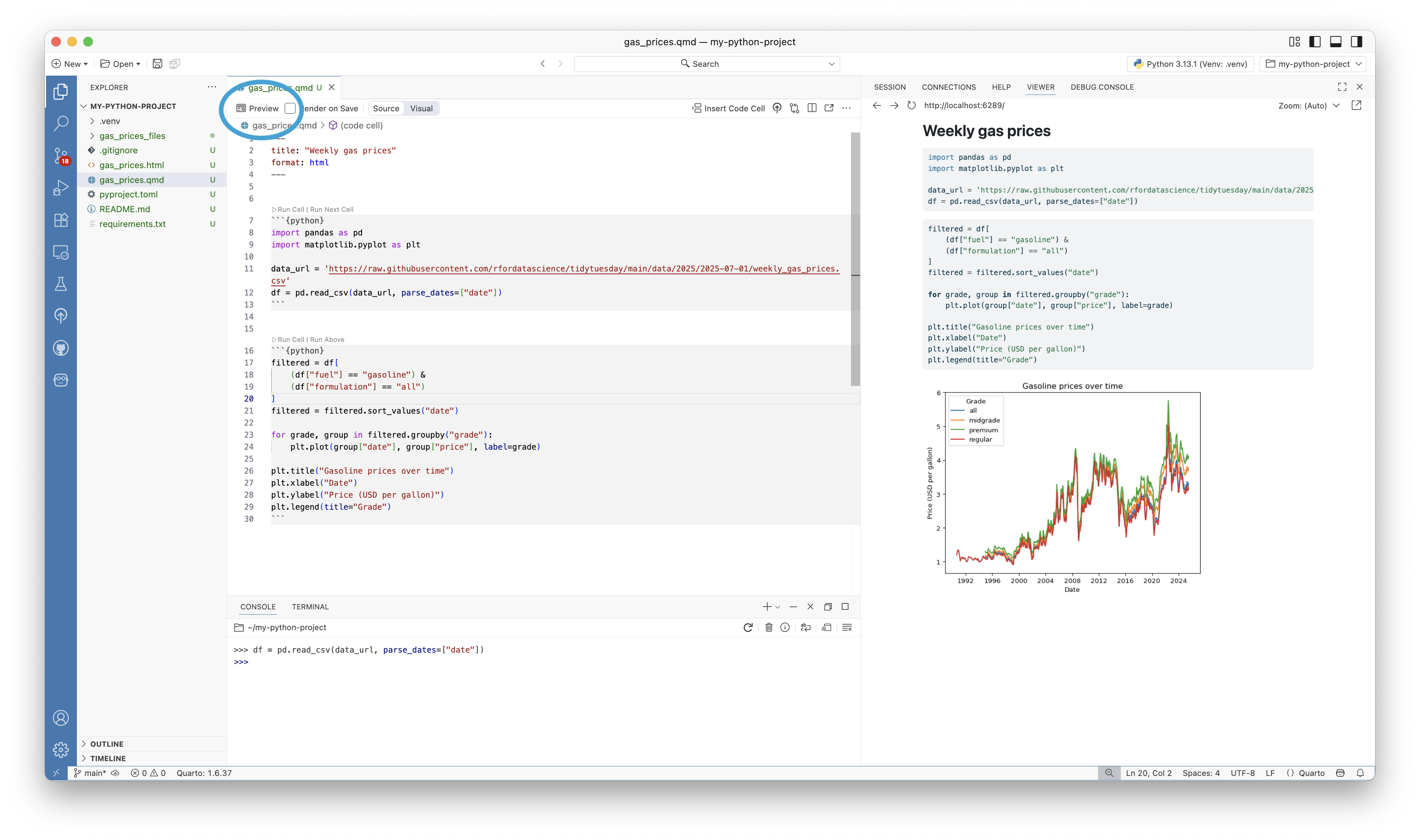1420x840 pixels.
Task: Expand the gas_prices_files folder
Action: point(132,136)
